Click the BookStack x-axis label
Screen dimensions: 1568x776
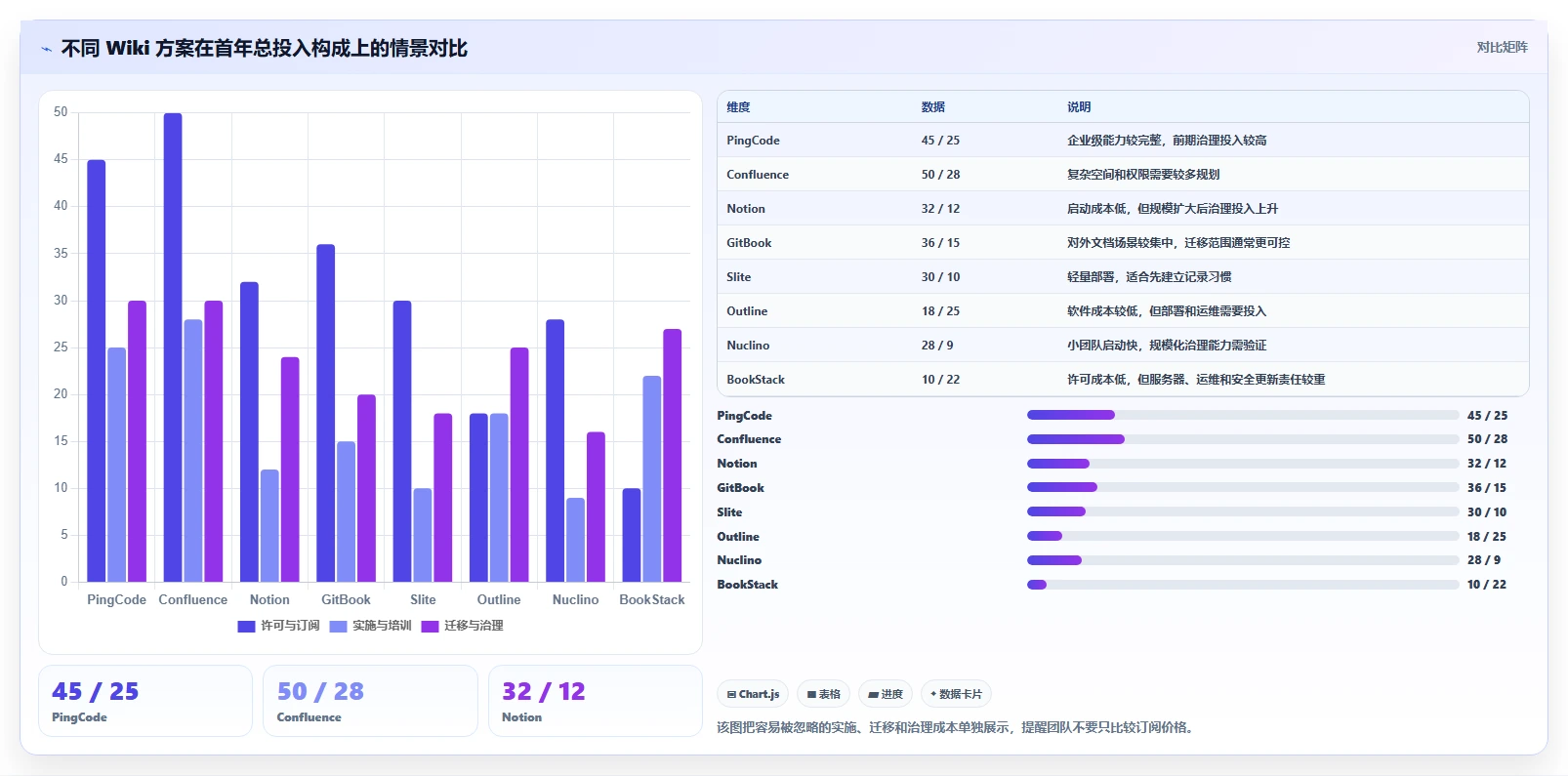click(652, 600)
